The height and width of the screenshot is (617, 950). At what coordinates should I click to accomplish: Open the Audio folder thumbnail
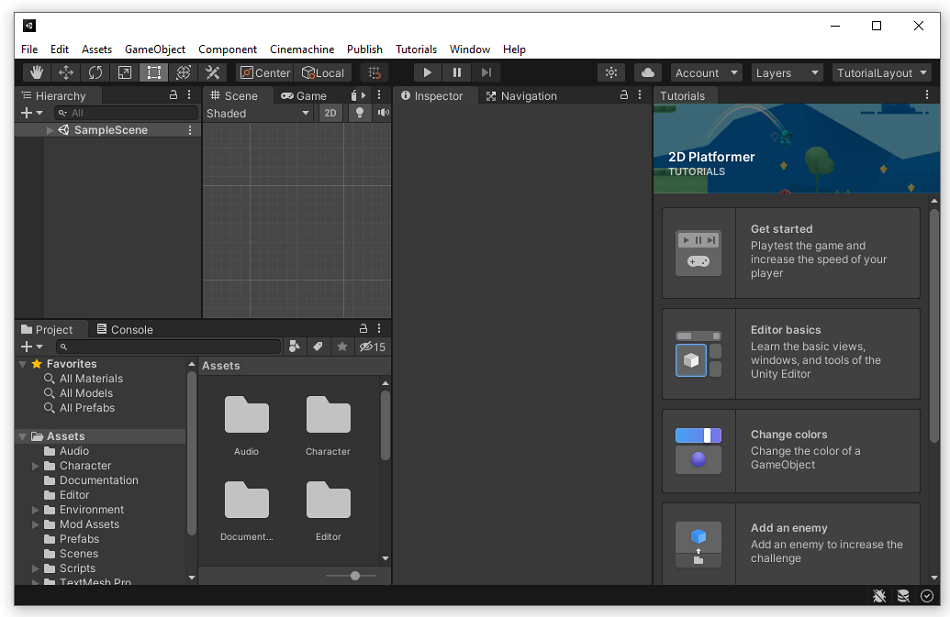click(247, 425)
